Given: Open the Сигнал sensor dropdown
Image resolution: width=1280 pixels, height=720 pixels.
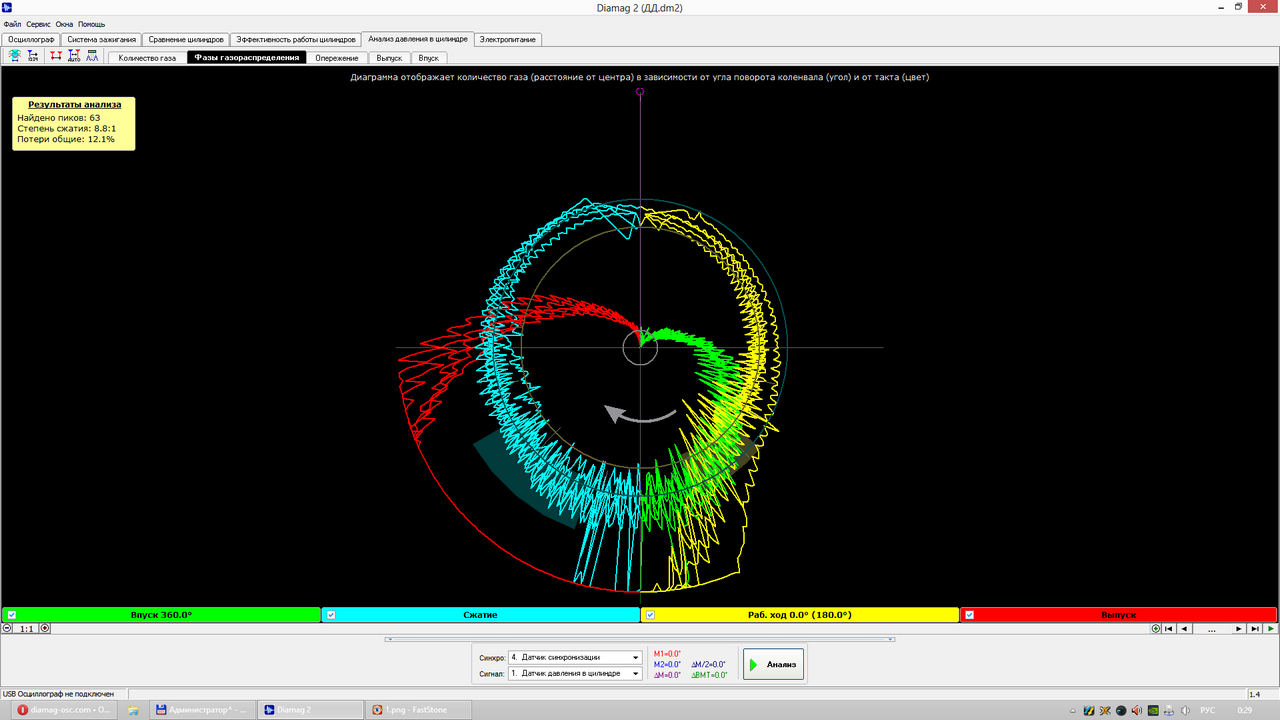Looking at the screenshot, I should [575, 673].
